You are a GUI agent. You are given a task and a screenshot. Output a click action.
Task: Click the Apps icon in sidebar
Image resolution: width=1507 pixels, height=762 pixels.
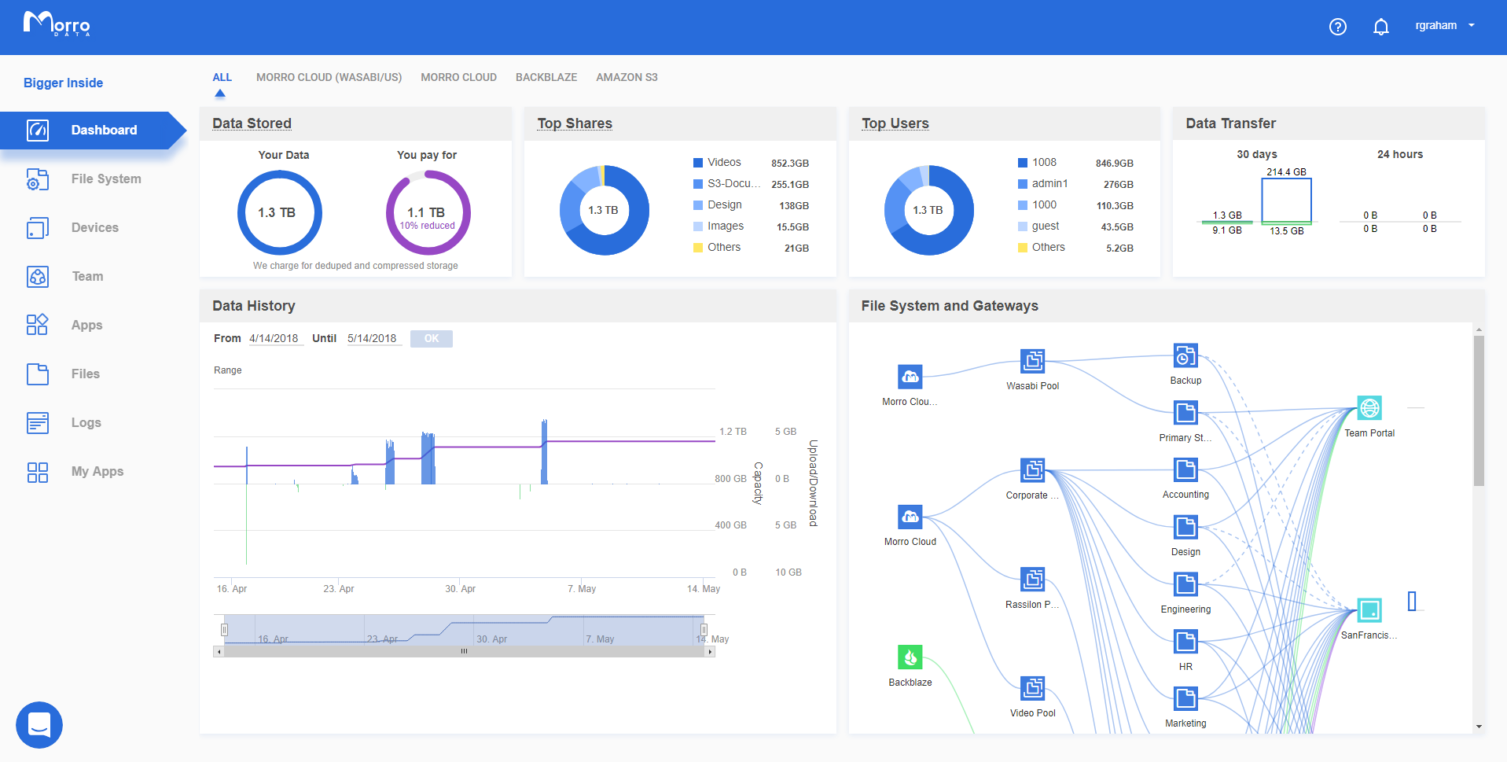37,325
